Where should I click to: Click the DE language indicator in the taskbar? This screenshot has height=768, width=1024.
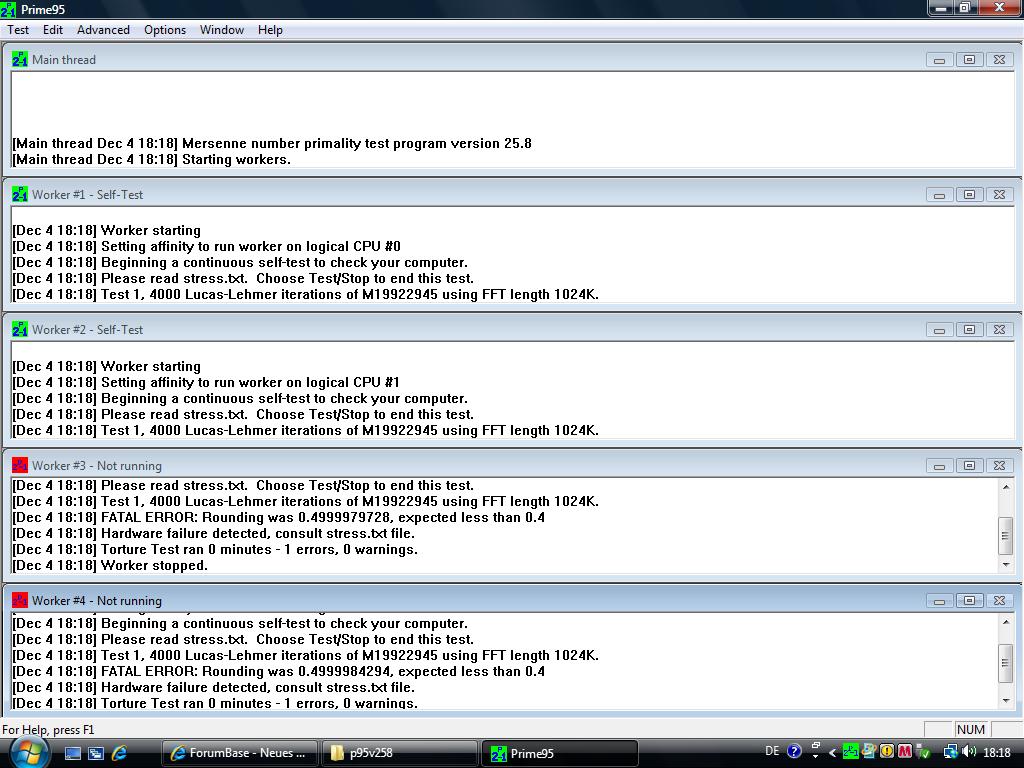coord(772,752)
